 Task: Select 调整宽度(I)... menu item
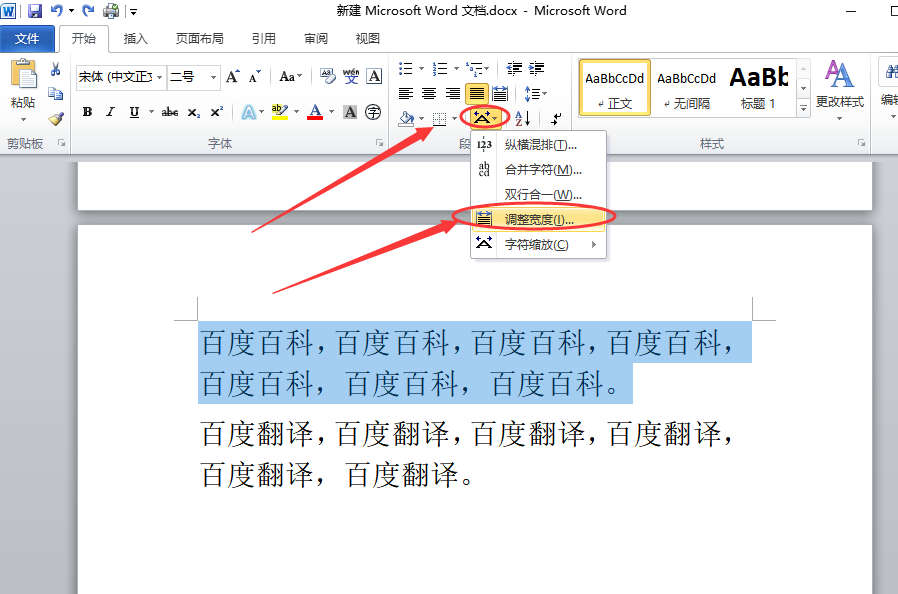539,219
